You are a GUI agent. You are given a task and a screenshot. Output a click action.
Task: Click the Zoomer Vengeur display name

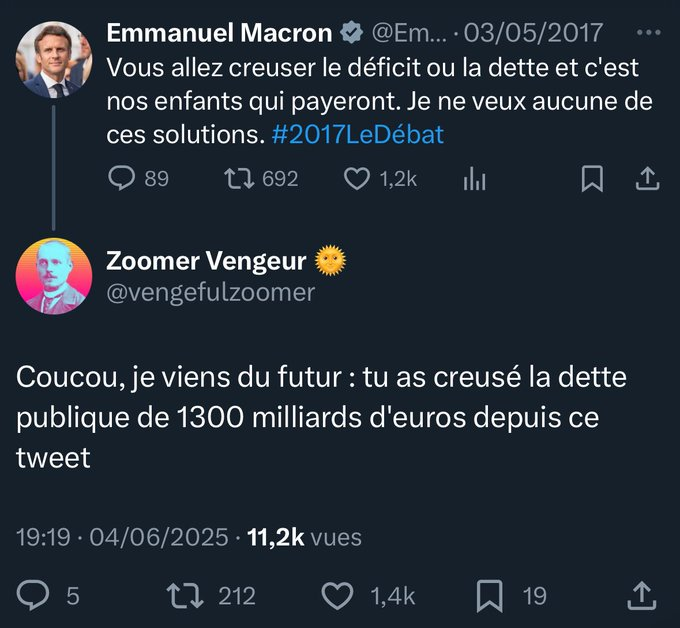pyautogui.click(x=206, y=261)
